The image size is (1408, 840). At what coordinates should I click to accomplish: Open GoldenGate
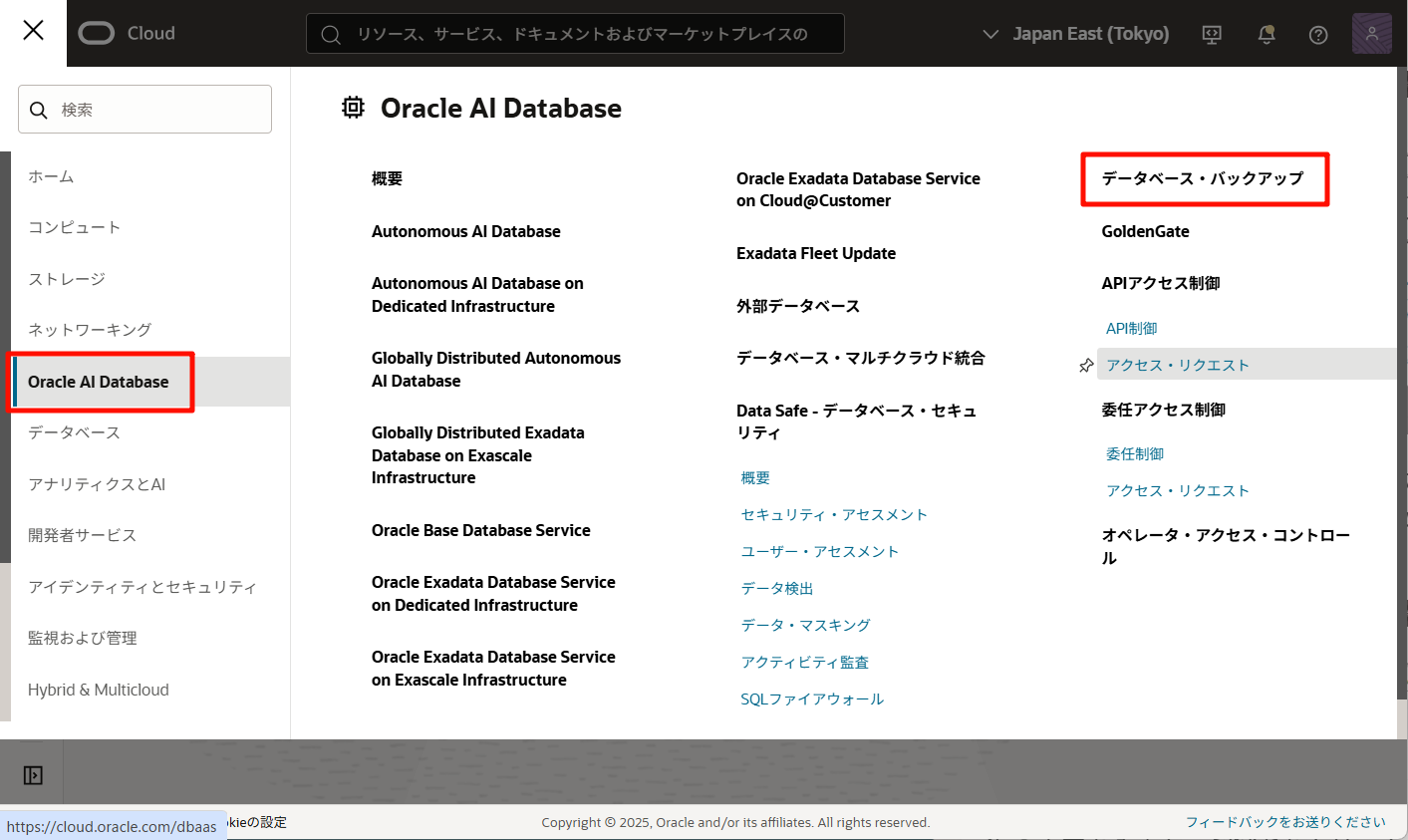1146,231
